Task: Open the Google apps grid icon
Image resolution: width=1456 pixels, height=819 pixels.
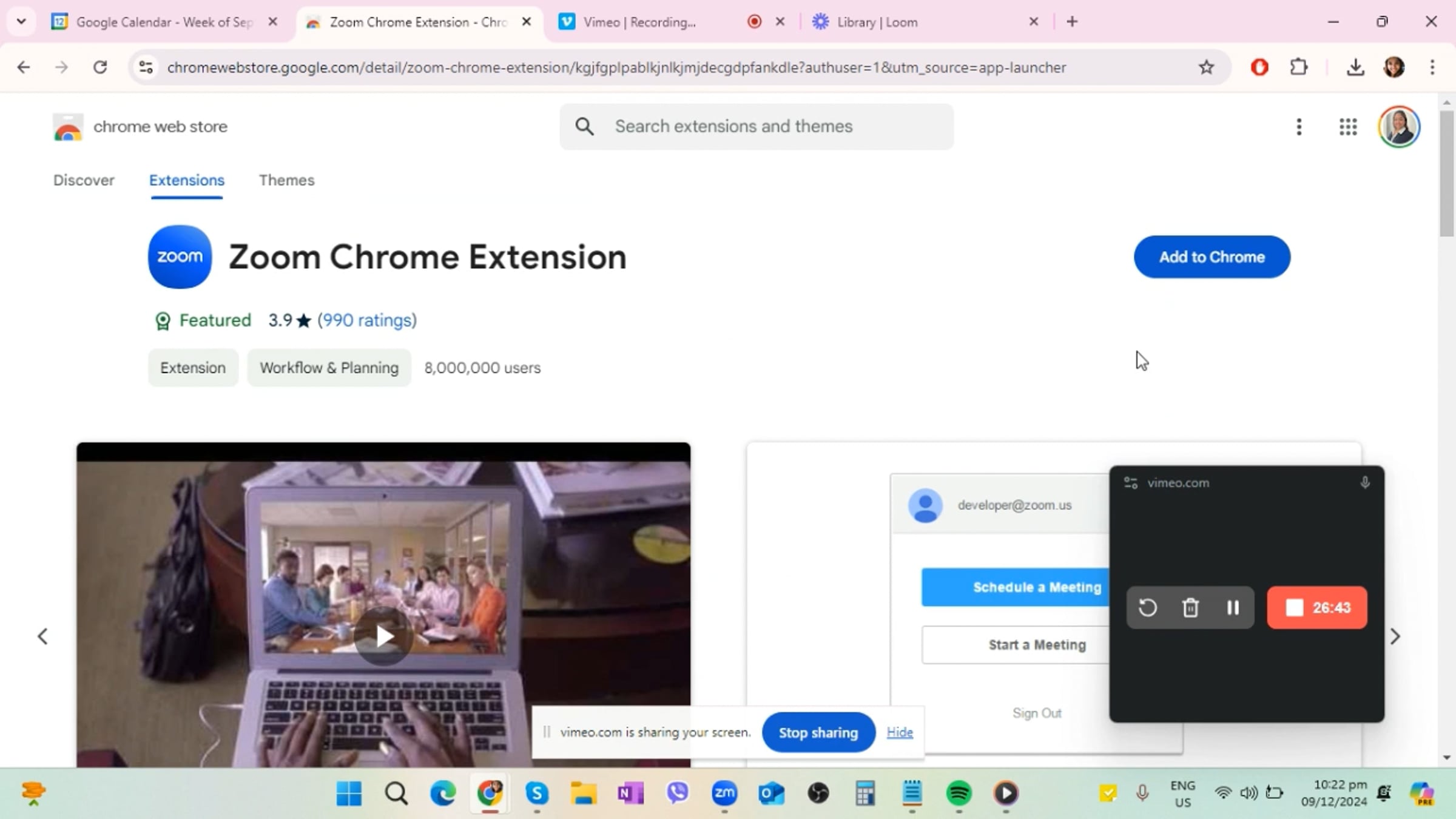Action: [x=1348, y=127]
